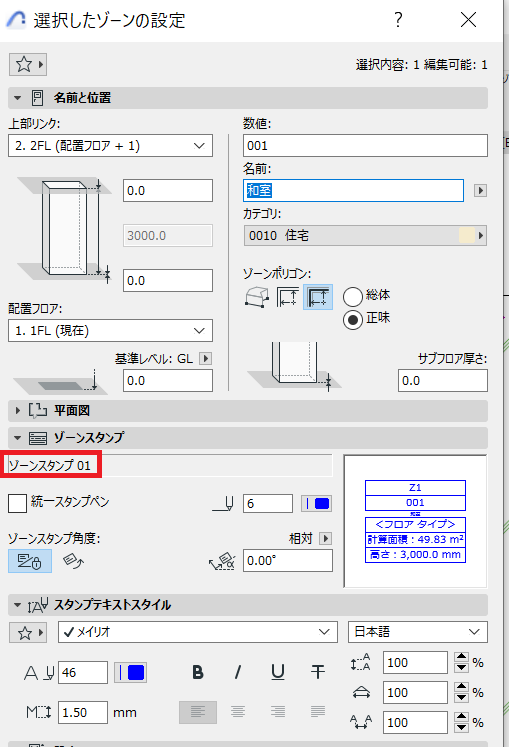Align stamp text right
The height and width of the screenshot is (747, 509).
[278, 713]
